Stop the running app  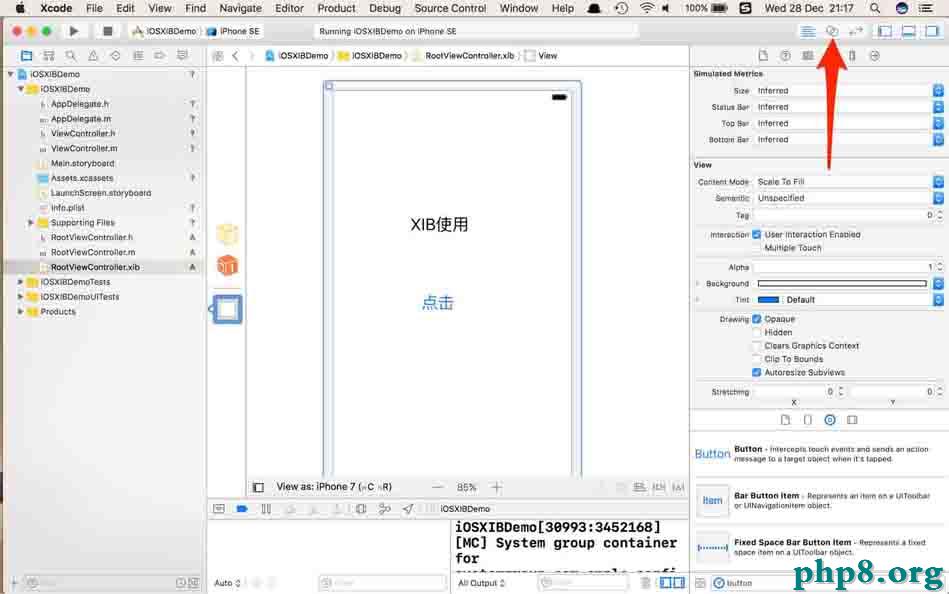[107, 30]
